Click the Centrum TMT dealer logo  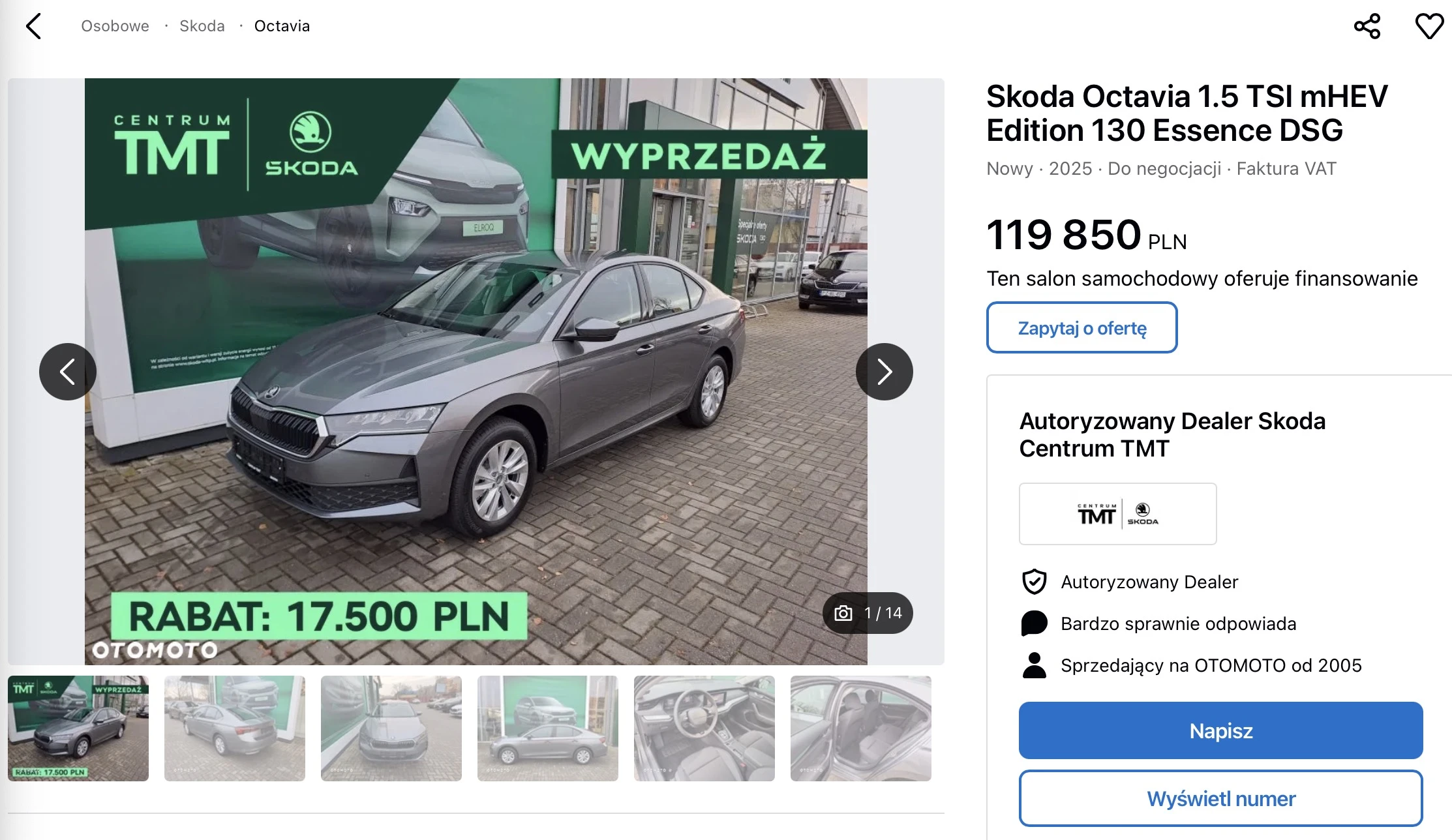tap(1118, 514)
